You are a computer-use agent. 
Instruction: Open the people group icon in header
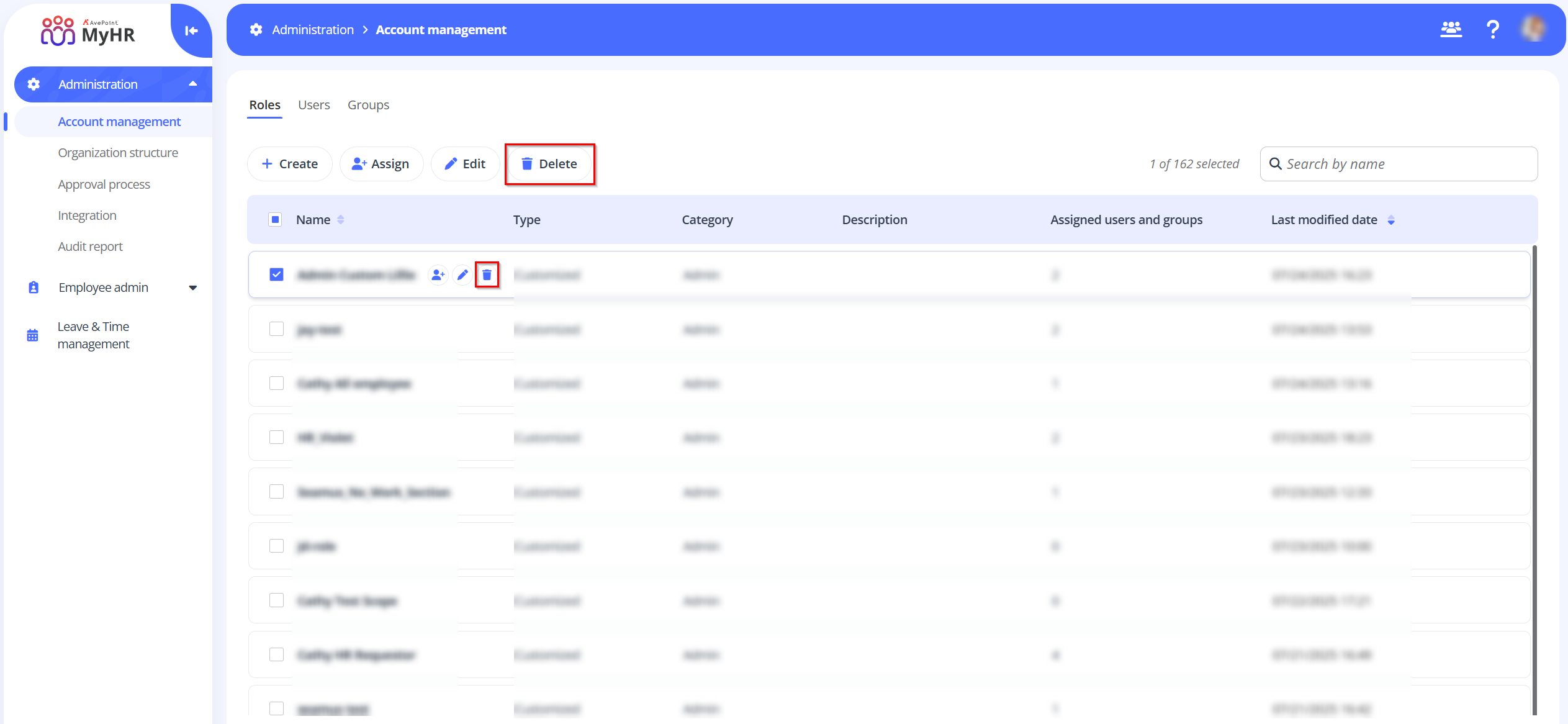(1451, 29)
